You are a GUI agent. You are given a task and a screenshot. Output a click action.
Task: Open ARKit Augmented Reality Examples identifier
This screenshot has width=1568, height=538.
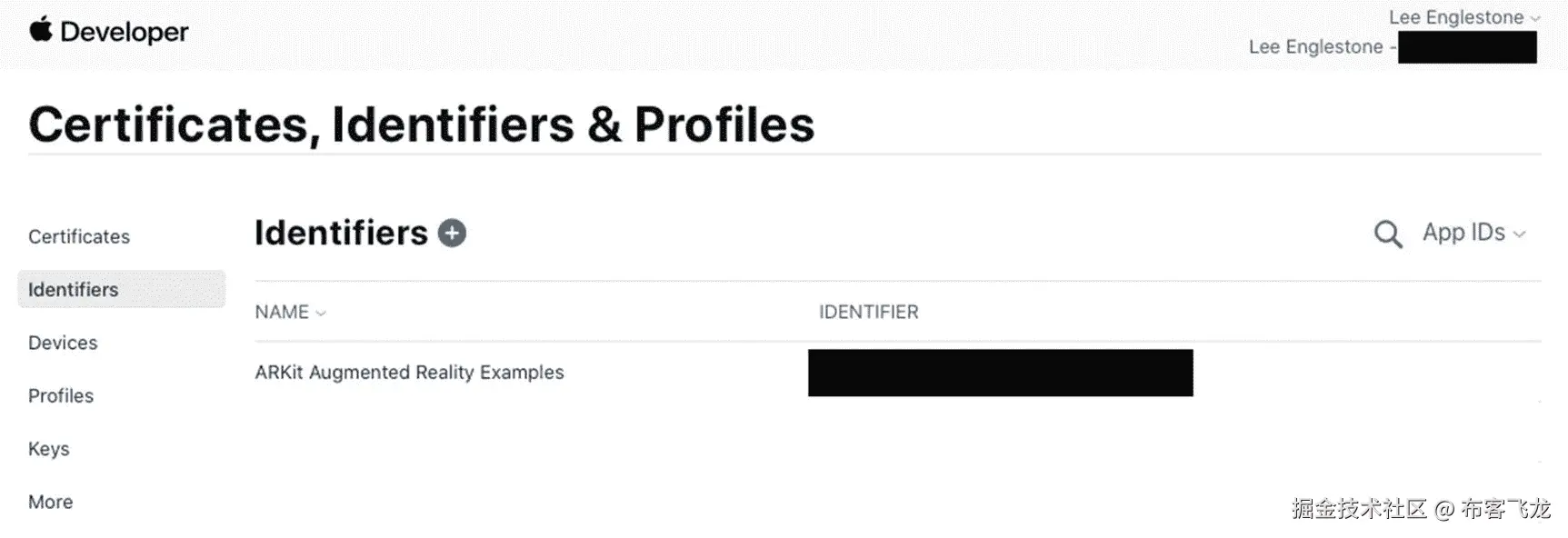tap(409, 373)
